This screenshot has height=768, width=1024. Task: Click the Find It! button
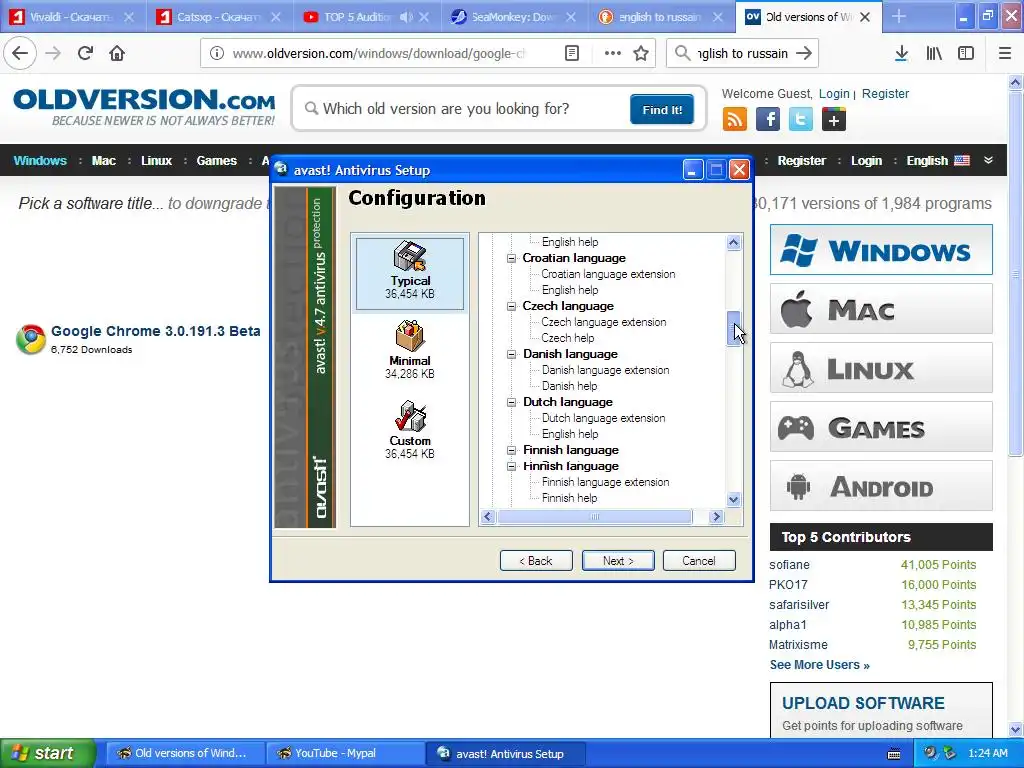662,110
